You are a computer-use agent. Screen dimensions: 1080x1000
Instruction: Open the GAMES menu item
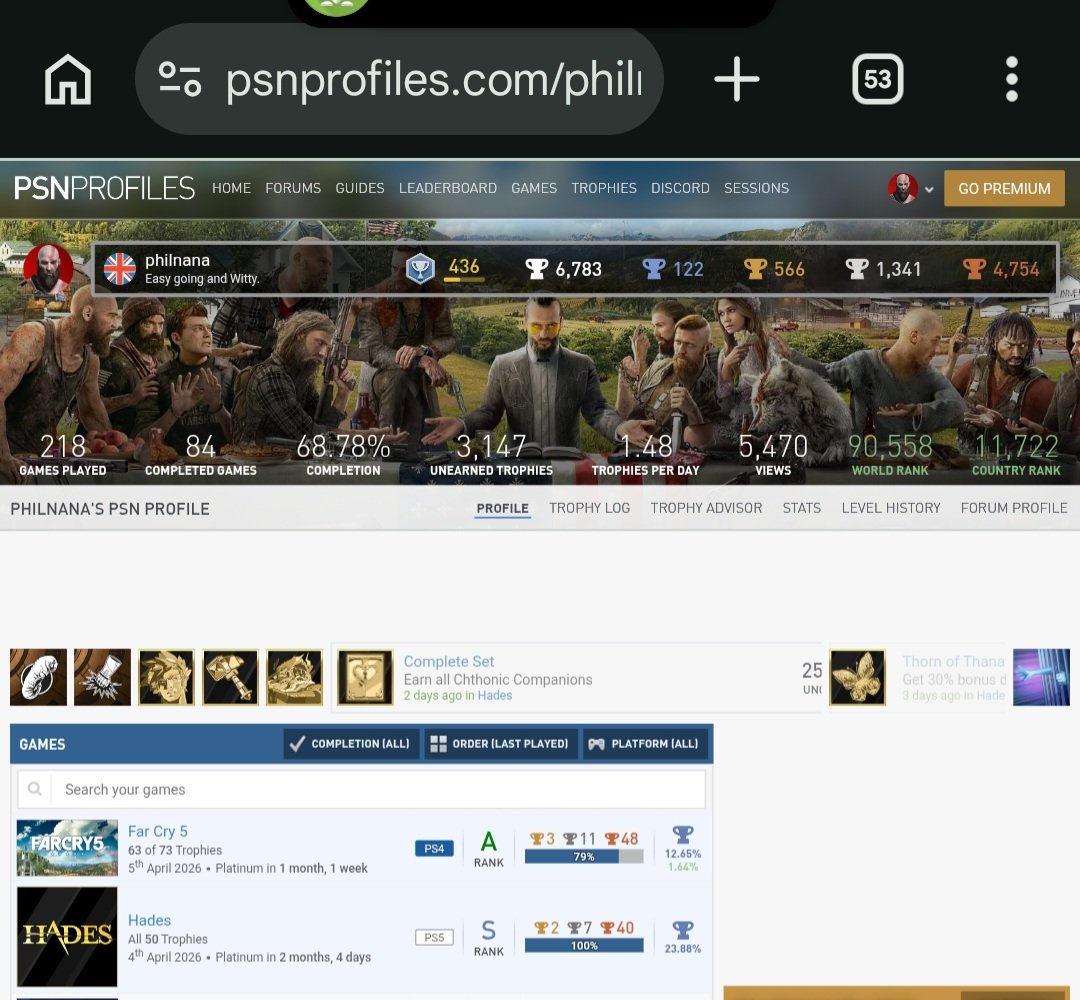pos(534,188)
